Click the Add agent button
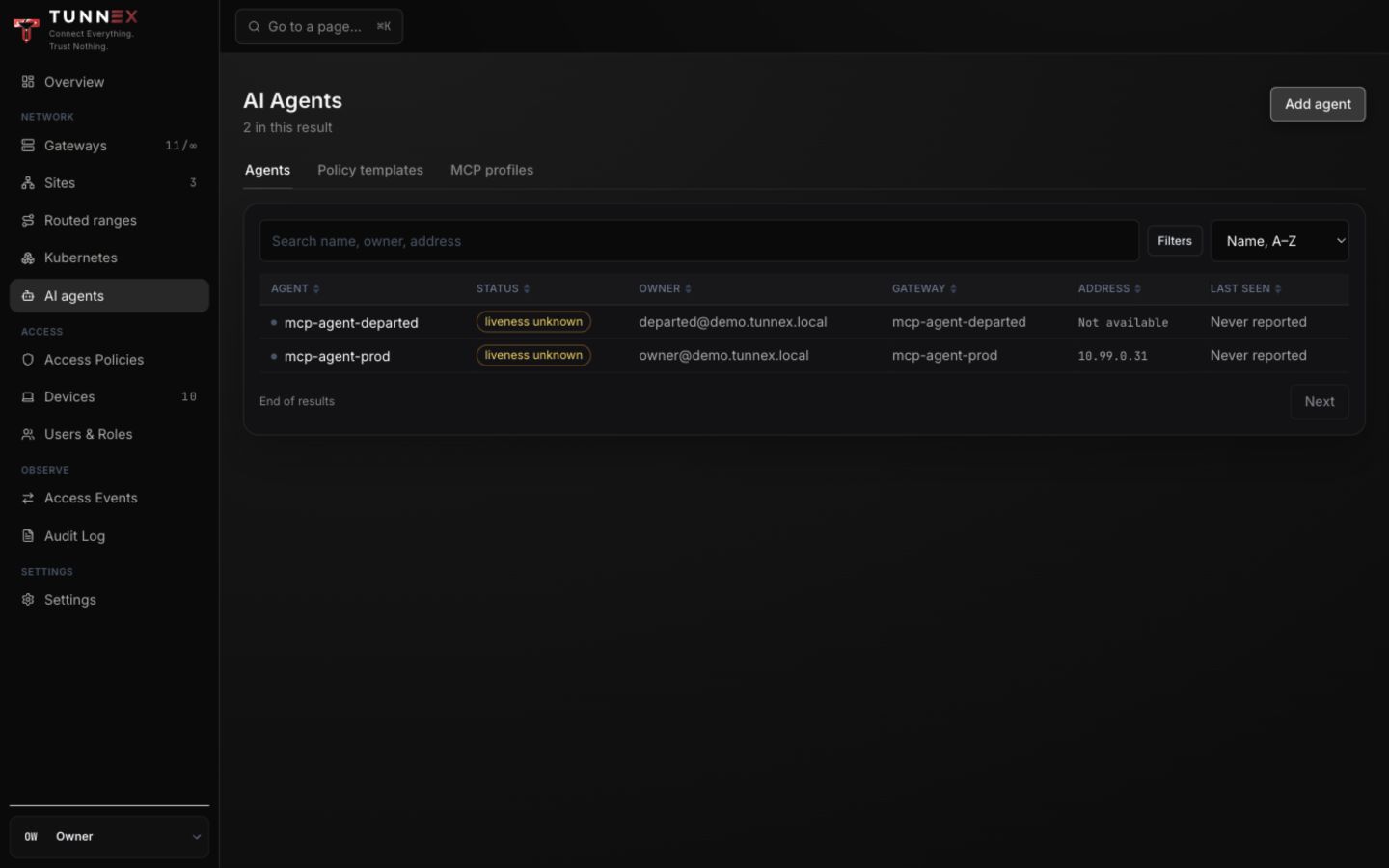Viewport: 1389px width, 868px height. (x=1318, y=104)
